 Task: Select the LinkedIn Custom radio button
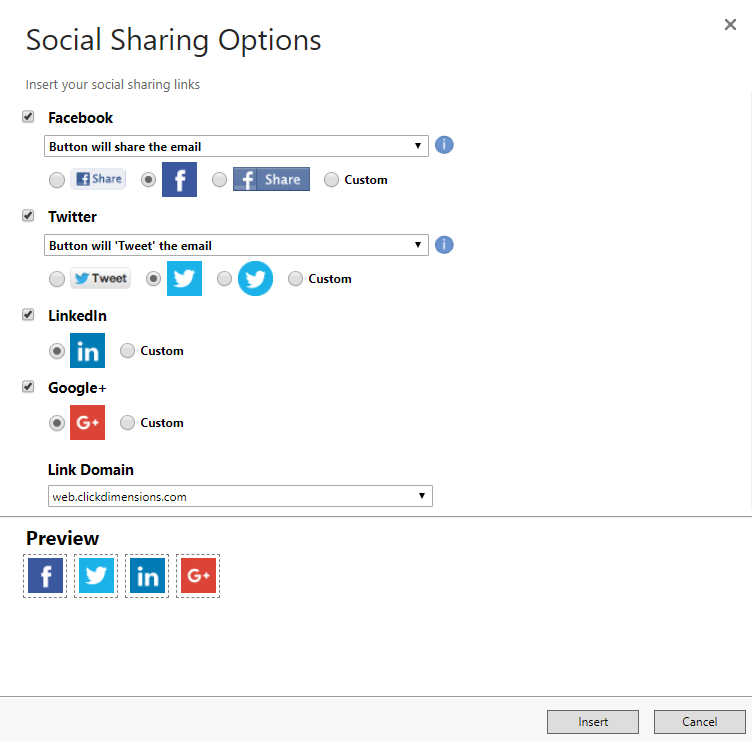click(127, 351)
